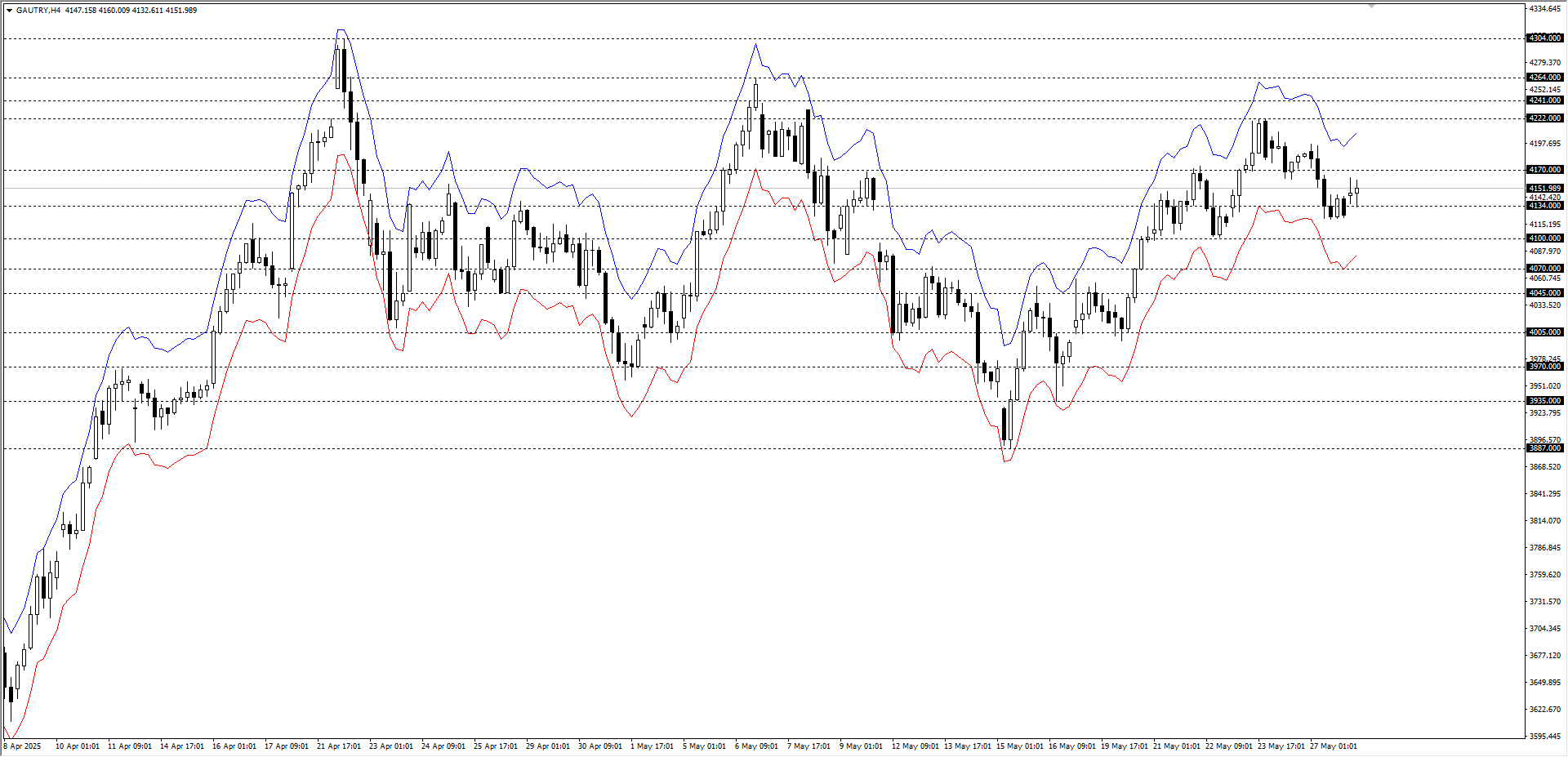Image resolution: width=1568 pixels, height=757 pixels.
Task: Click the 4100.000 level label
Action: [x=1544, y=238]
